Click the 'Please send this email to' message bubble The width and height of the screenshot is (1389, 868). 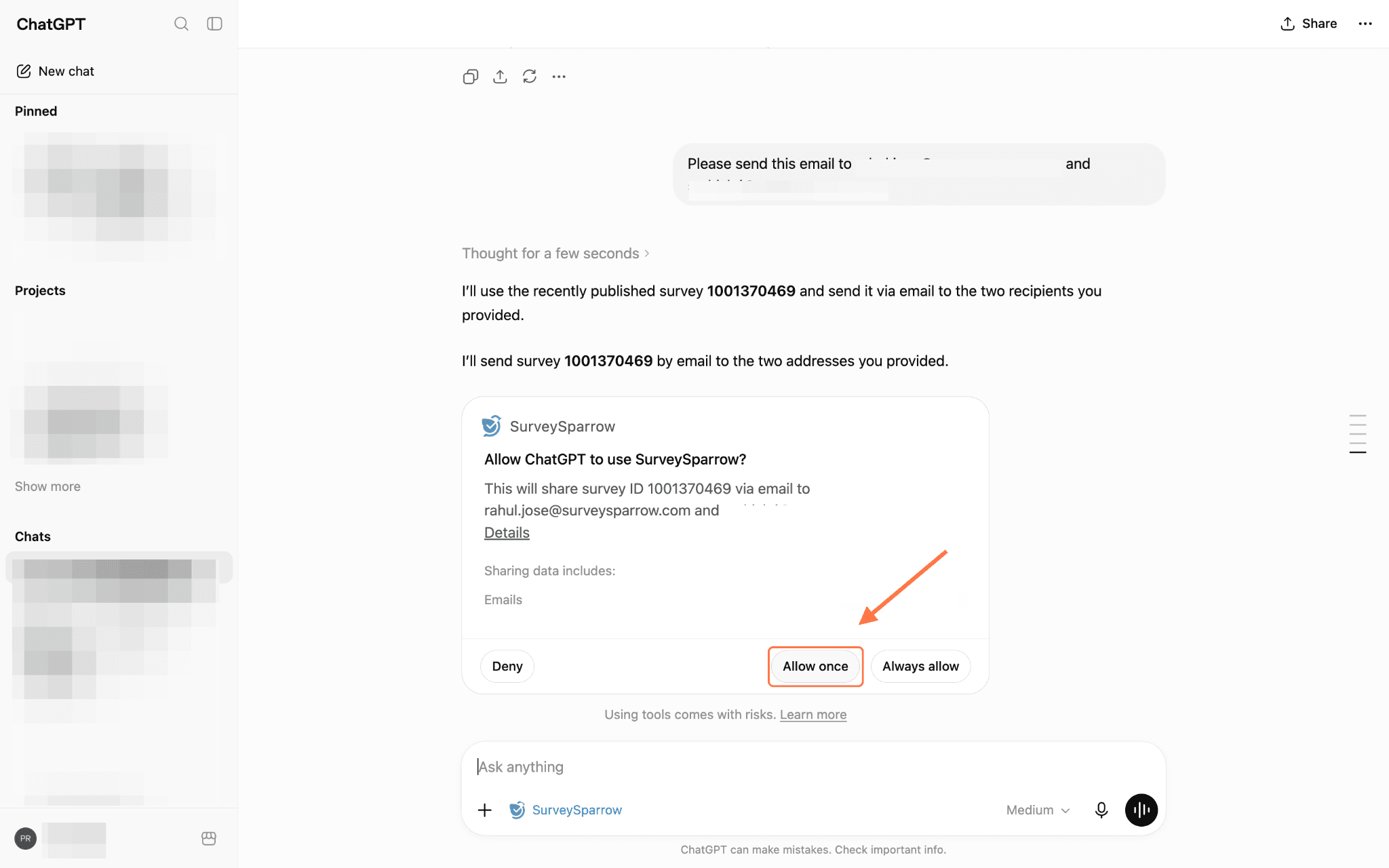coord(919,174)
